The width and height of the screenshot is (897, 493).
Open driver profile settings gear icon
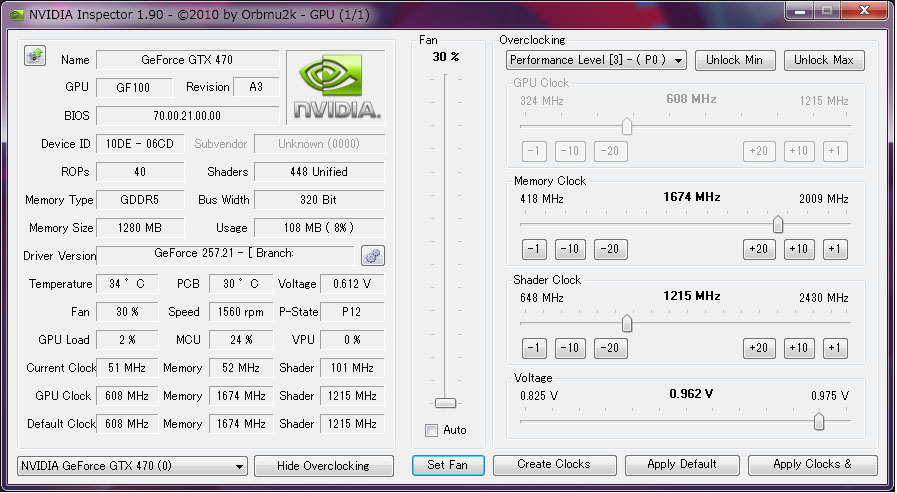pos(372,256)
